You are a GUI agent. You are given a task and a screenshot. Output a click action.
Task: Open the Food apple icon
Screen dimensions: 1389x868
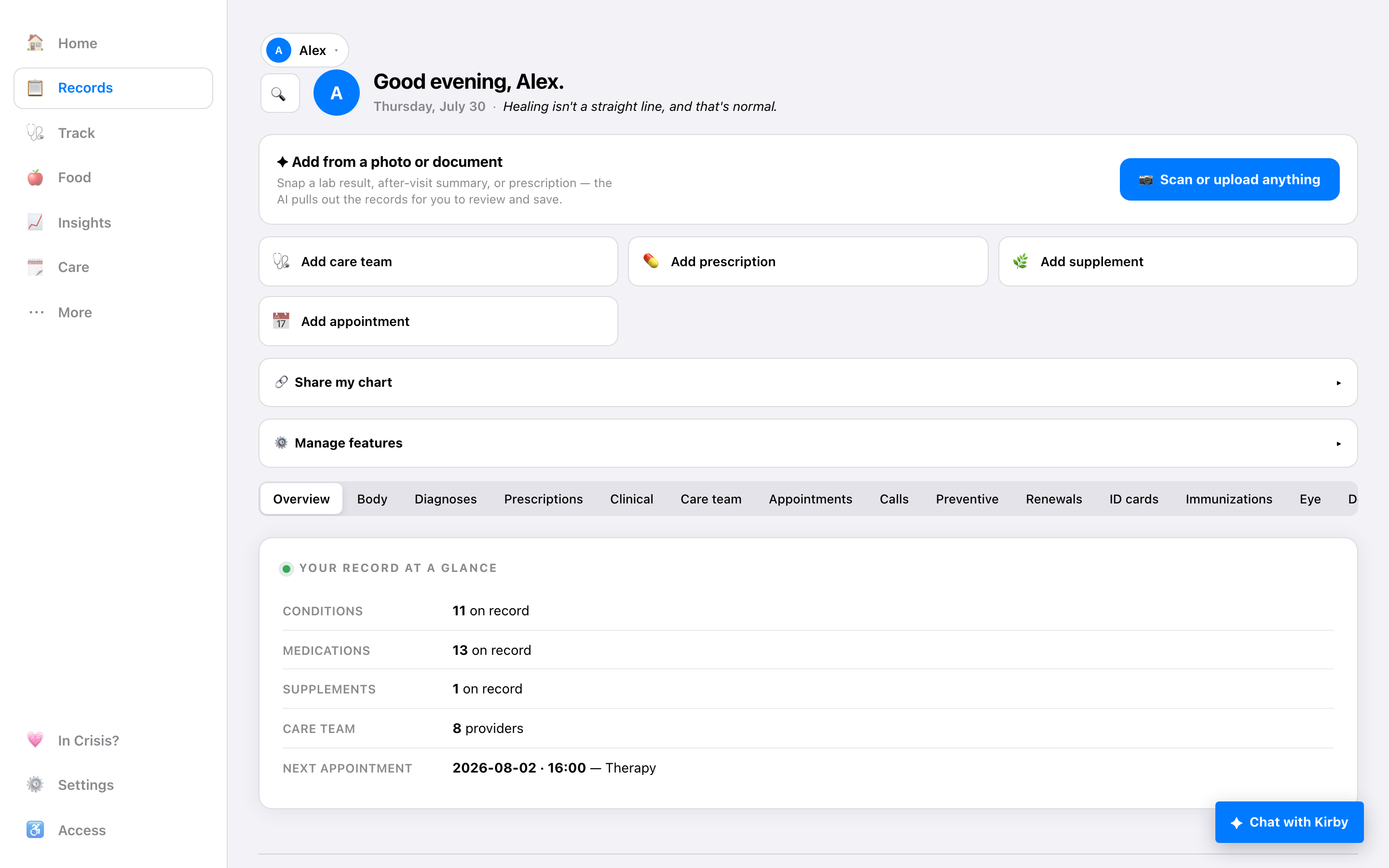[x=35, y=177]
